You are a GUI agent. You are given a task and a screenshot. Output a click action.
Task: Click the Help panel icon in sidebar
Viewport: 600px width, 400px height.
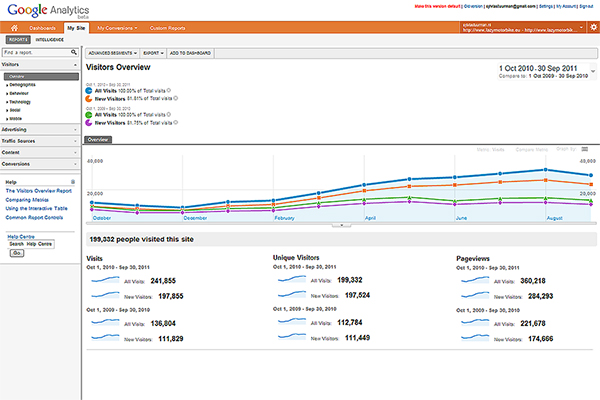[x=73, y=182]
